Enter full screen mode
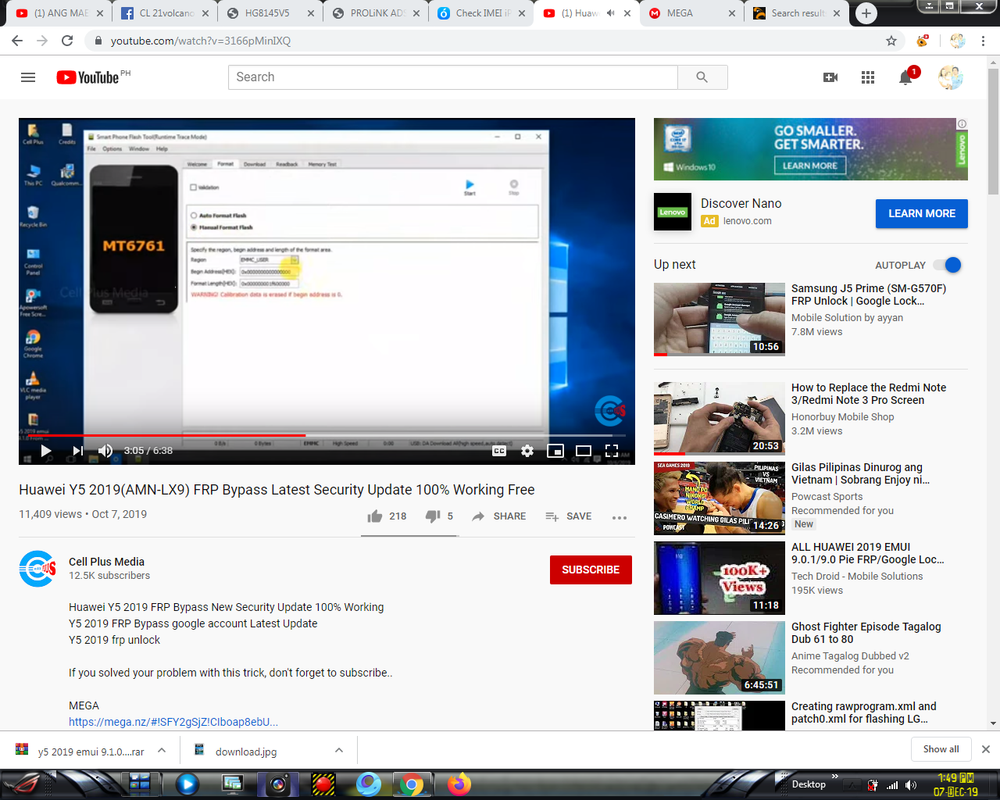Image resolution: width=1000 pixels, height=800 pixels. tap(612, 451)
